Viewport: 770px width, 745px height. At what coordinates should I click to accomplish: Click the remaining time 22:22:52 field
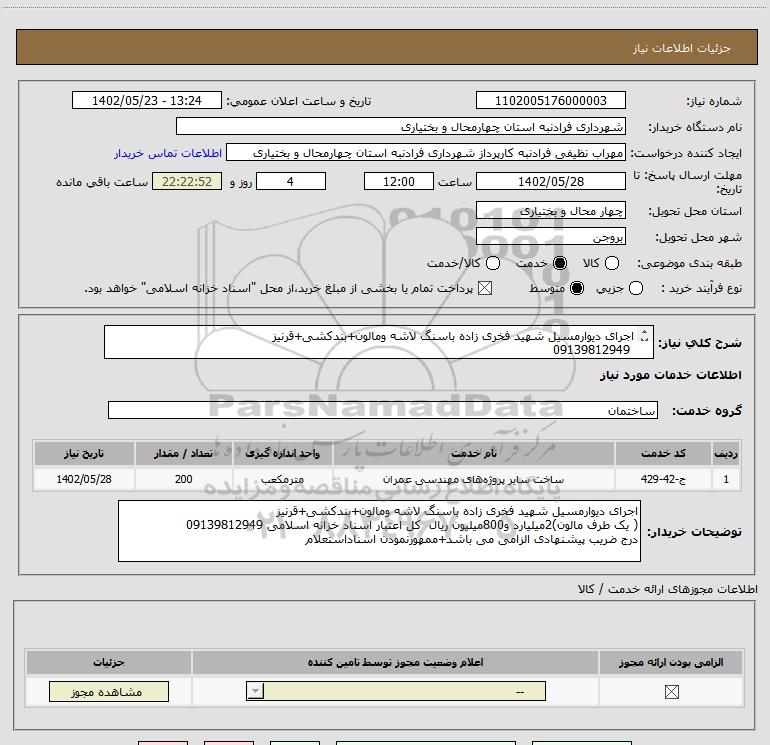click(x=187, y=181)
